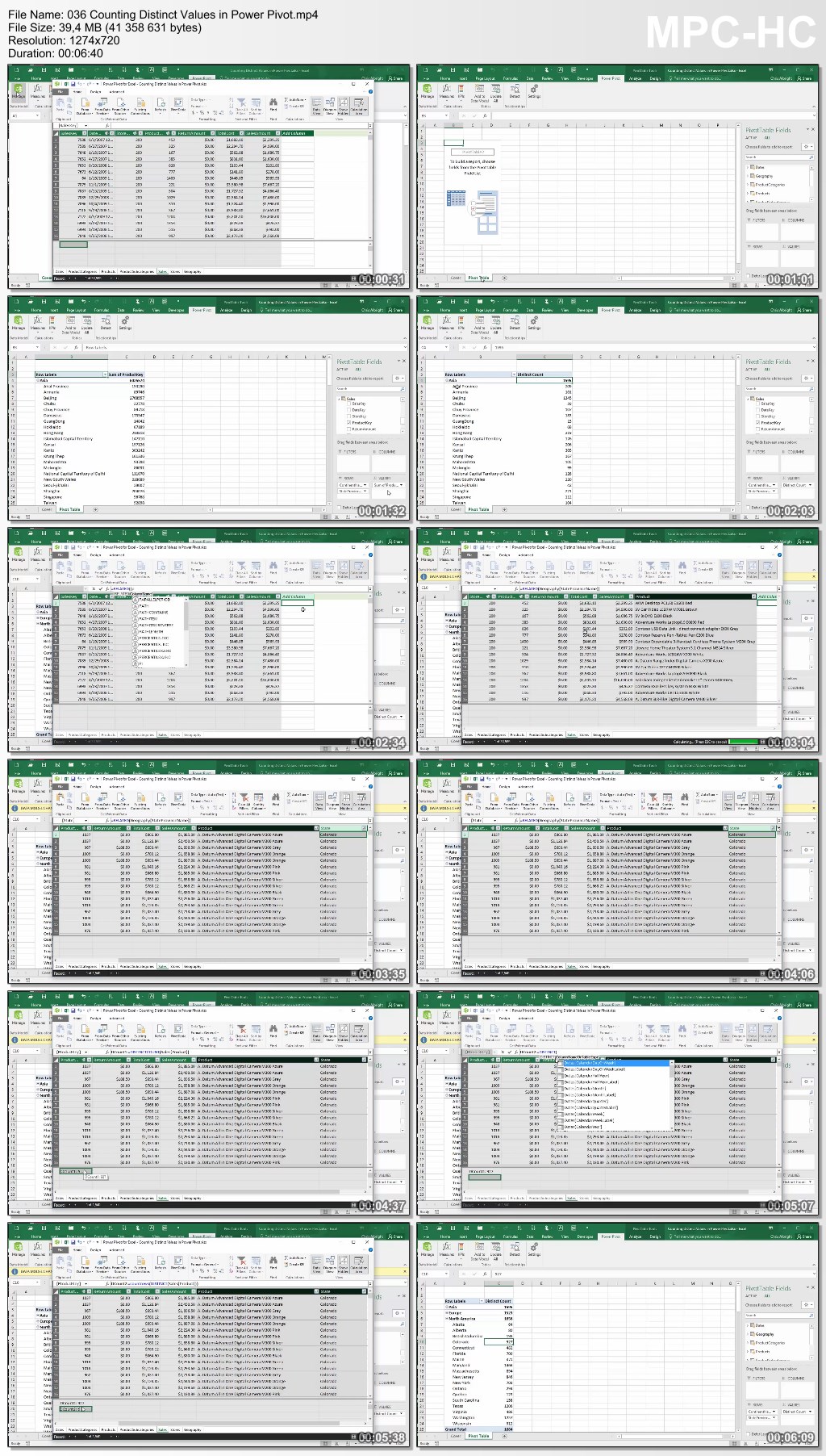Open the thumbnail frame stamped 00:03:04
This screenshot has width=826, height=1456.
(x=618, y=640)
